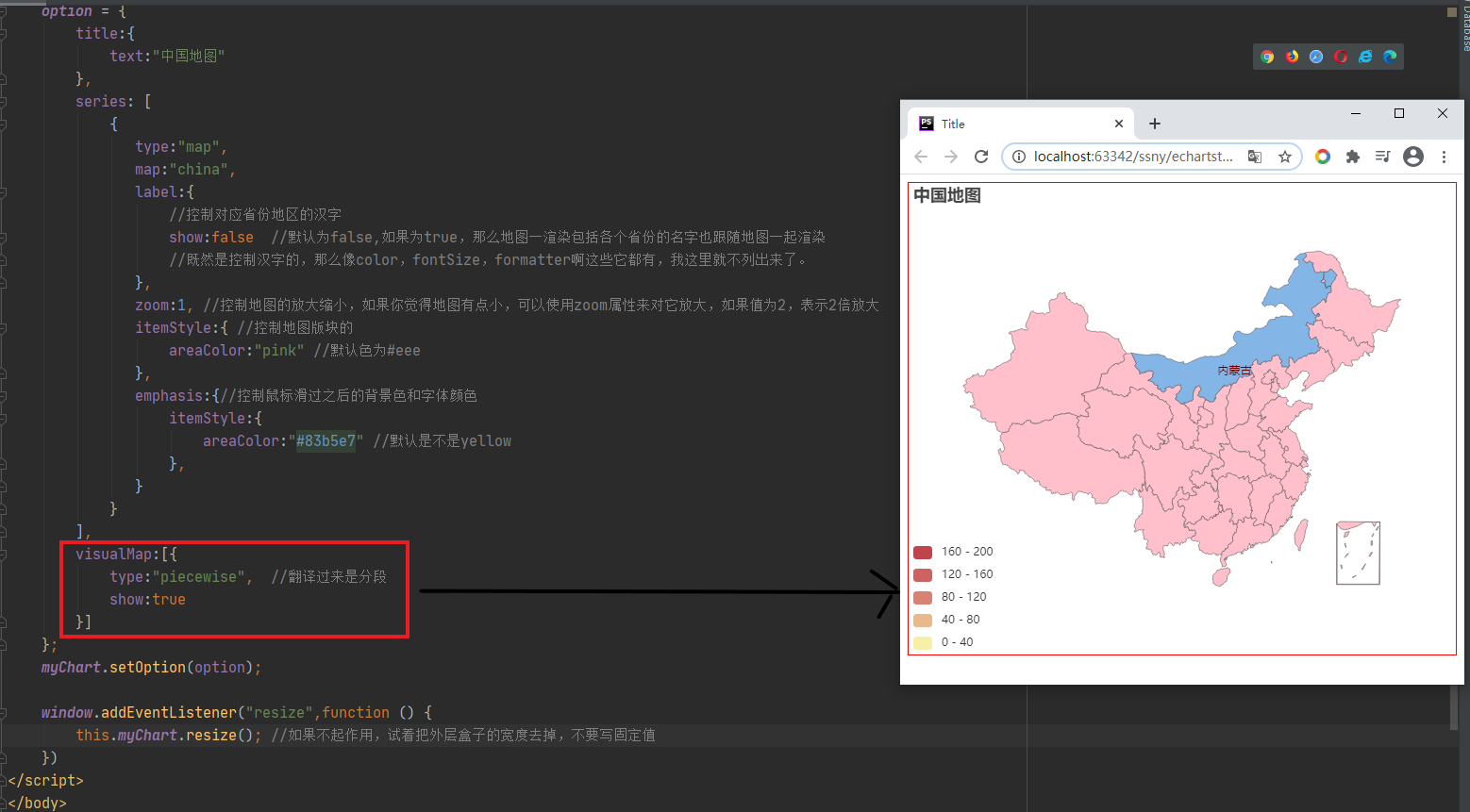This screenshot has height=812, width=1470.
Task: Open preview in Opera from IDE browser bar
Action: click(1341, 57)
